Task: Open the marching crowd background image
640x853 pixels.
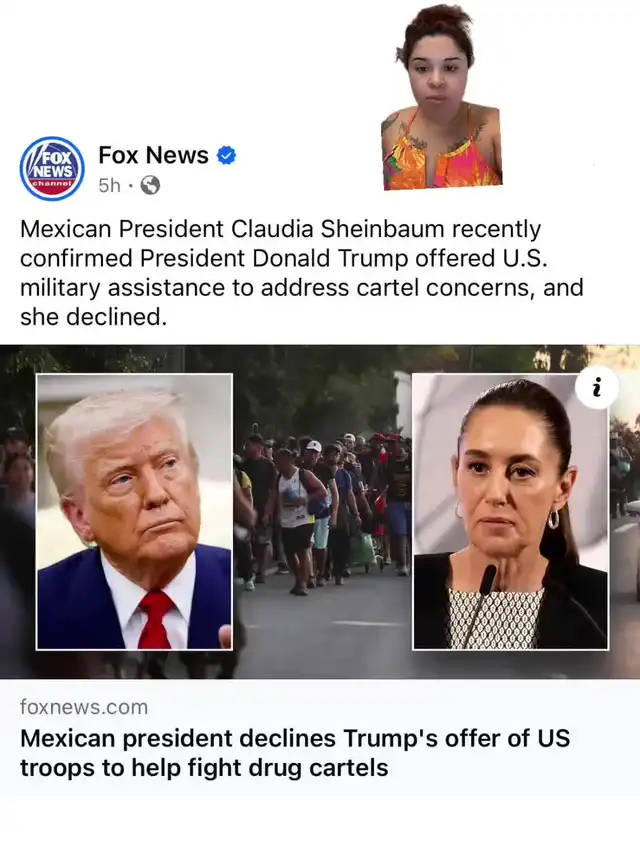Action: (x=322, y=511)
